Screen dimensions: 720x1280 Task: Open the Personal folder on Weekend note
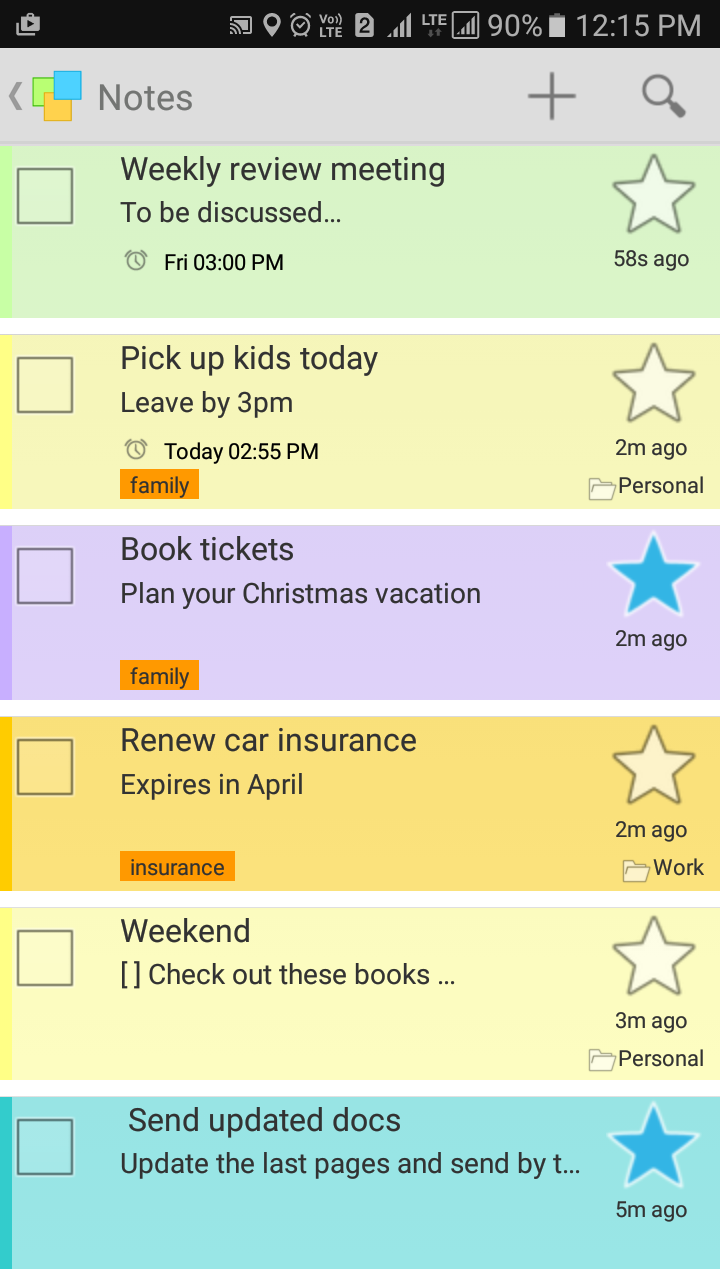[x=647, y=1059]
